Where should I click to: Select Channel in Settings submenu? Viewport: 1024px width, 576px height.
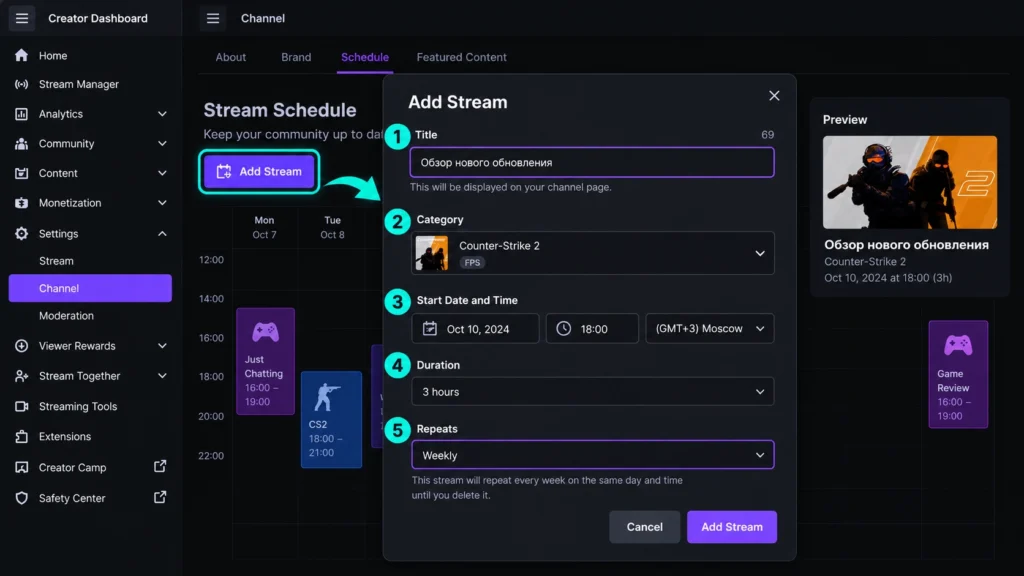[x=90, y=288]
